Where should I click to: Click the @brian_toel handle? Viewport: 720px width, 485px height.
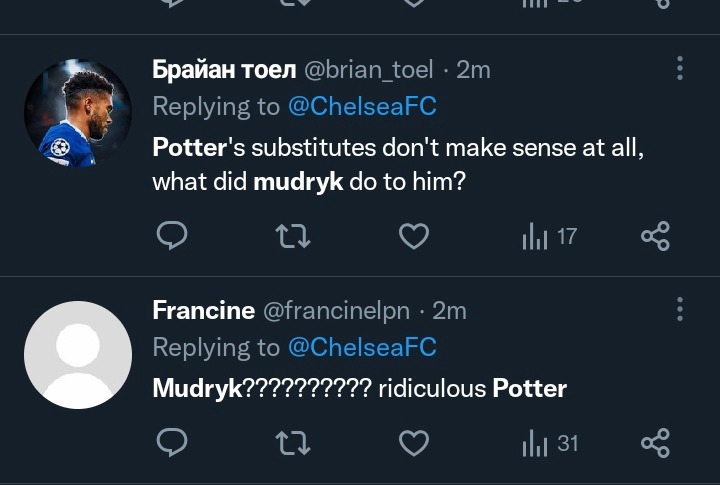click(368, 69)
